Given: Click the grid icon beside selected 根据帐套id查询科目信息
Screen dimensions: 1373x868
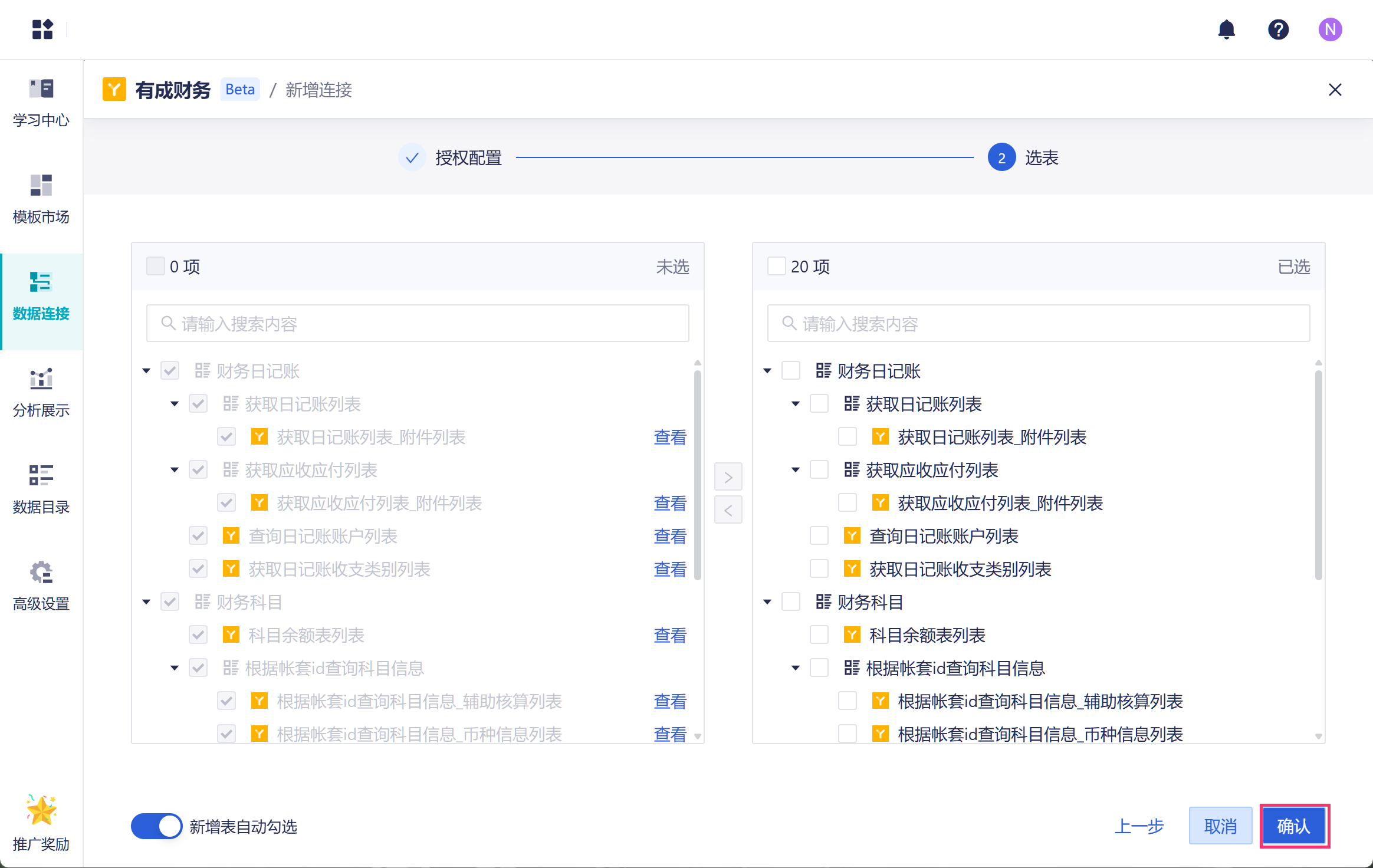Looking at the screenshot, I should pyautogui.click(x=852, y=668).
